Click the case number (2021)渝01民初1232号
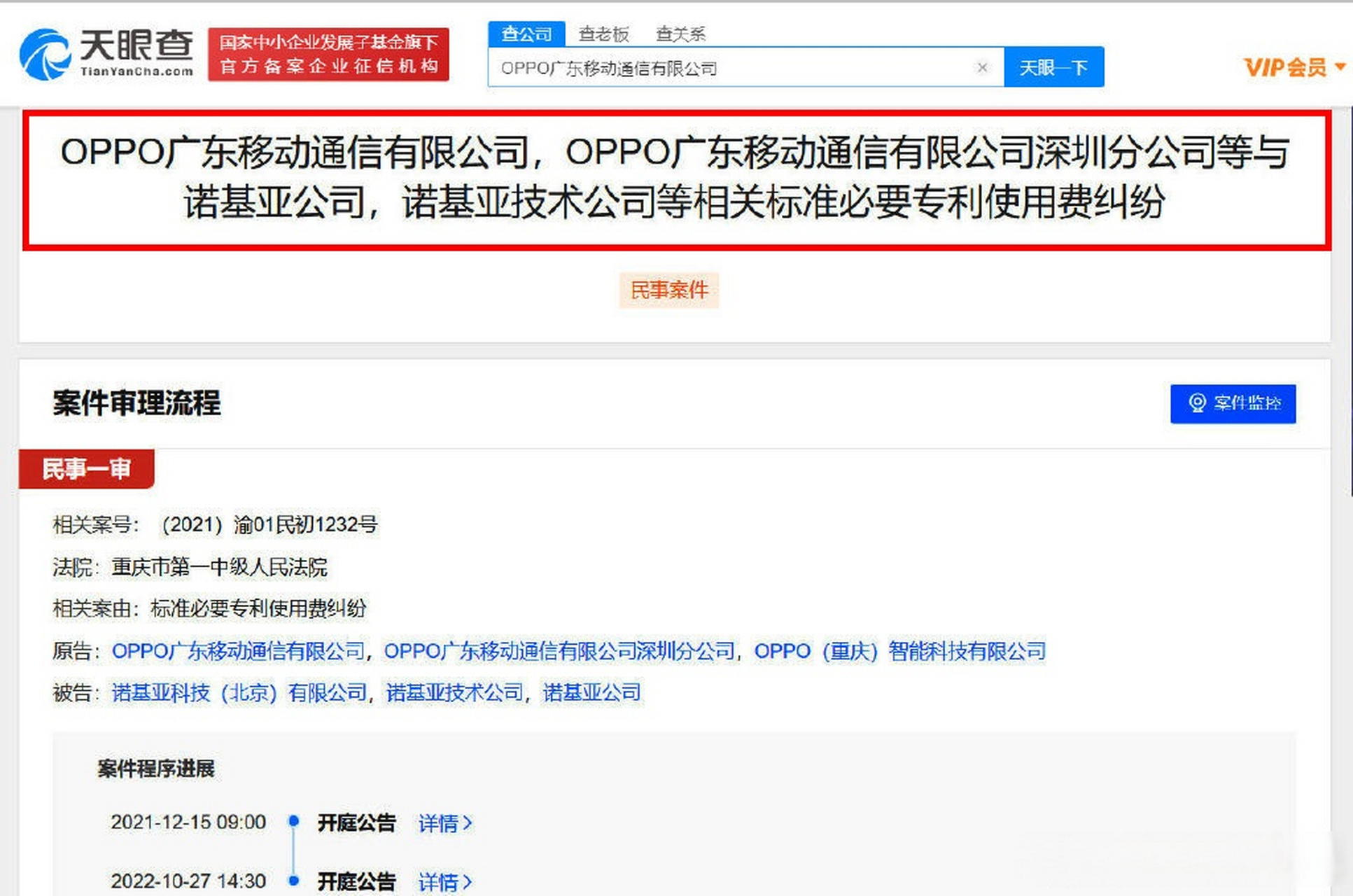 (269, 525)
